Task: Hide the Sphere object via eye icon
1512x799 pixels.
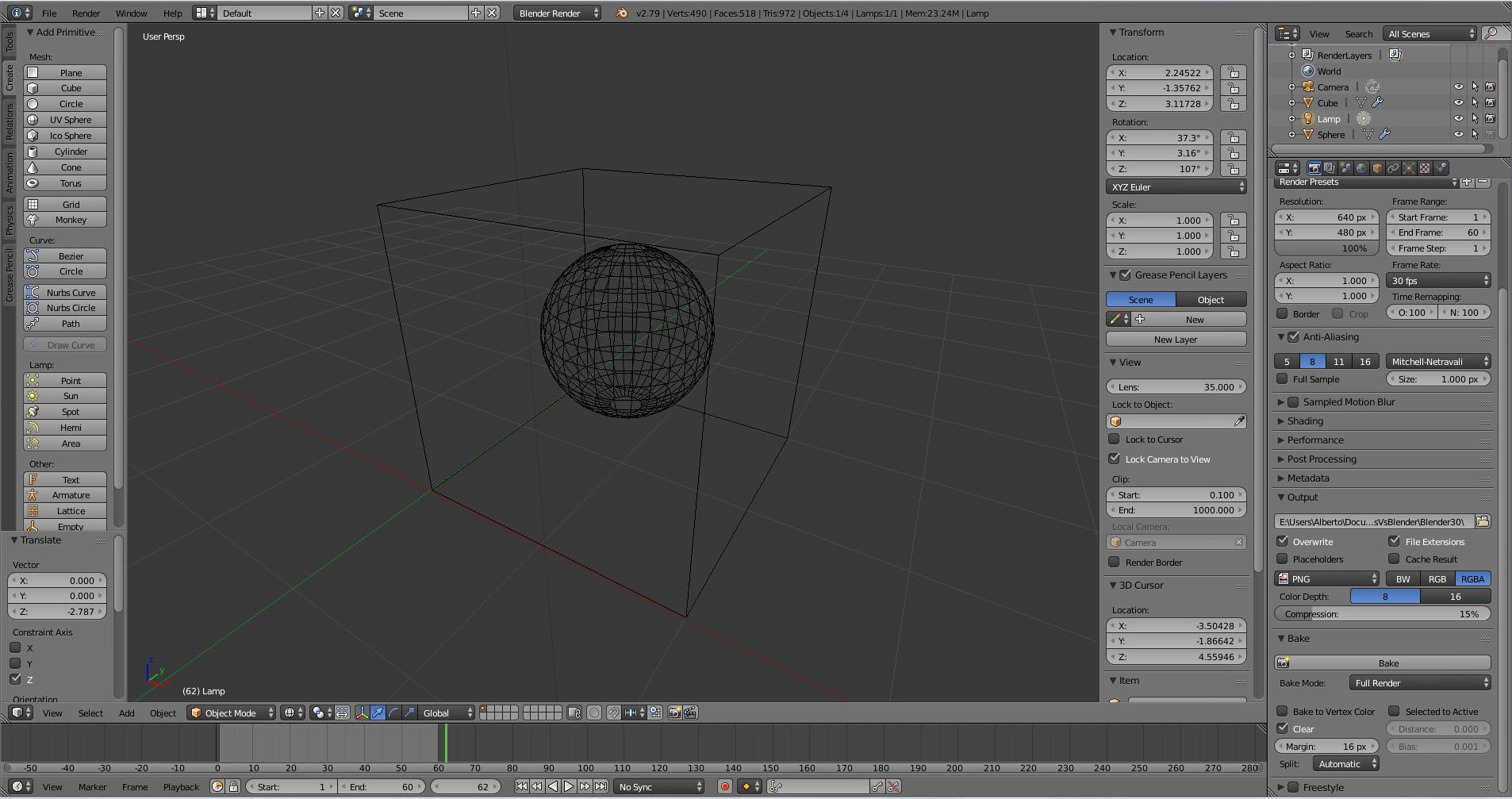Action: coord(1458,134)
